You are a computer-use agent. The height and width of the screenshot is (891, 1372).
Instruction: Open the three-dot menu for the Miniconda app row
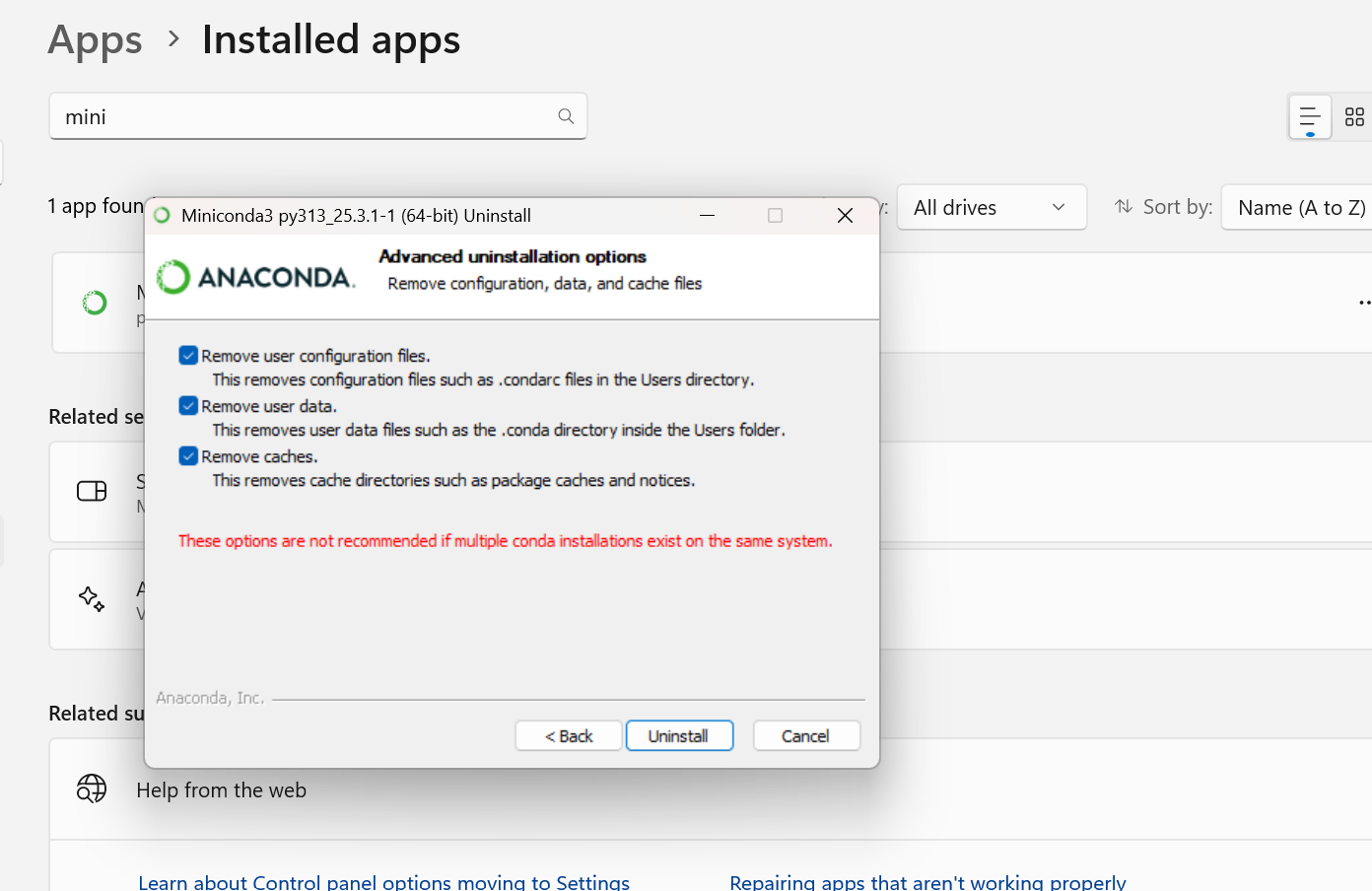click(1365, 303)
